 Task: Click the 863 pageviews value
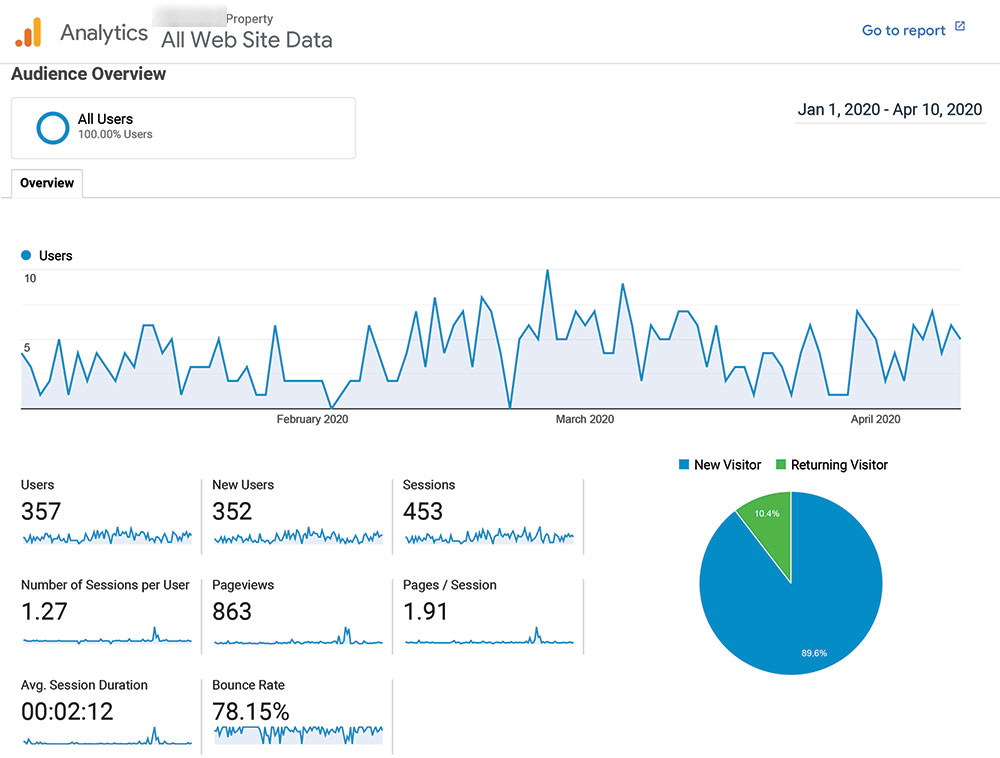coord(232,611)
